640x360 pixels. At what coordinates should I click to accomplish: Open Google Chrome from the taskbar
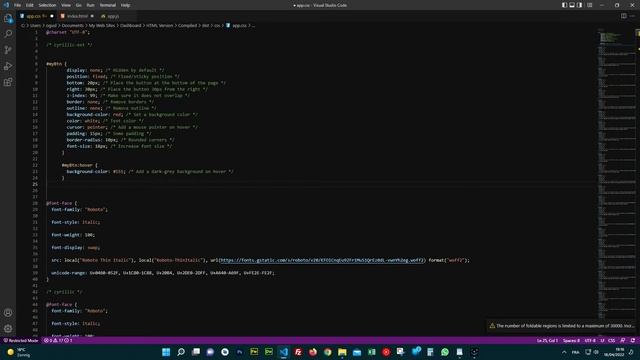(327, 352)
